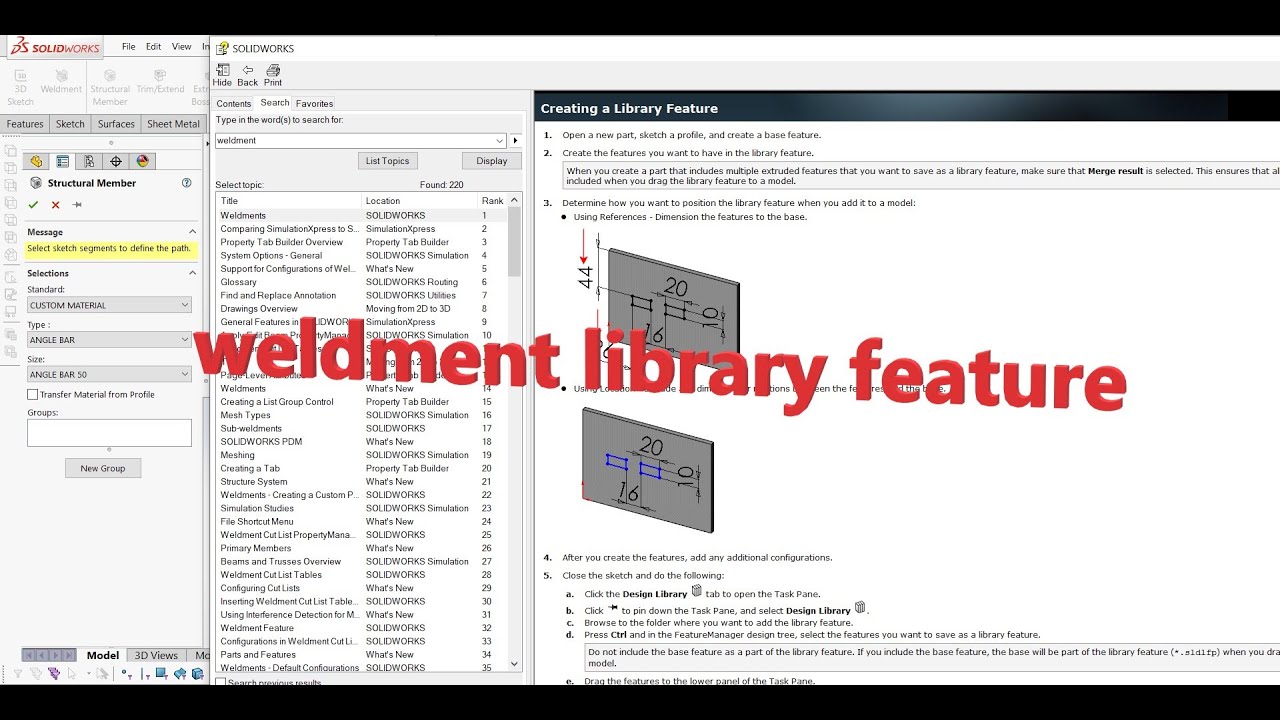
Task: Click the pushpin icon to keep PropertyManager visible
Action: pos(77,205)
